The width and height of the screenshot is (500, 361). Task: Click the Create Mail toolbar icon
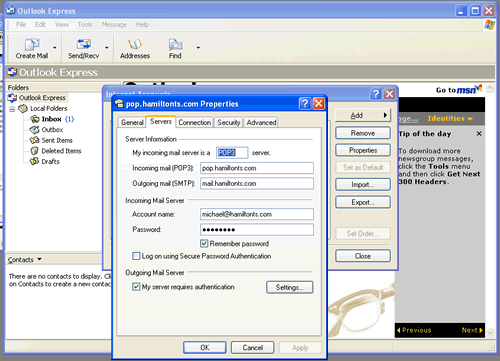point(32,44)
